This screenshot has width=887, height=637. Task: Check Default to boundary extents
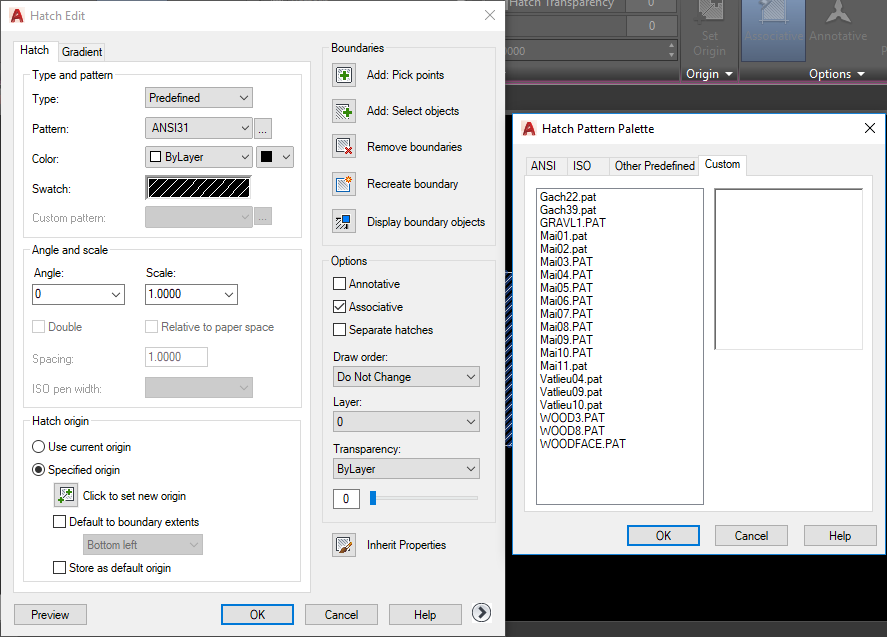click(x=59, y=522)
